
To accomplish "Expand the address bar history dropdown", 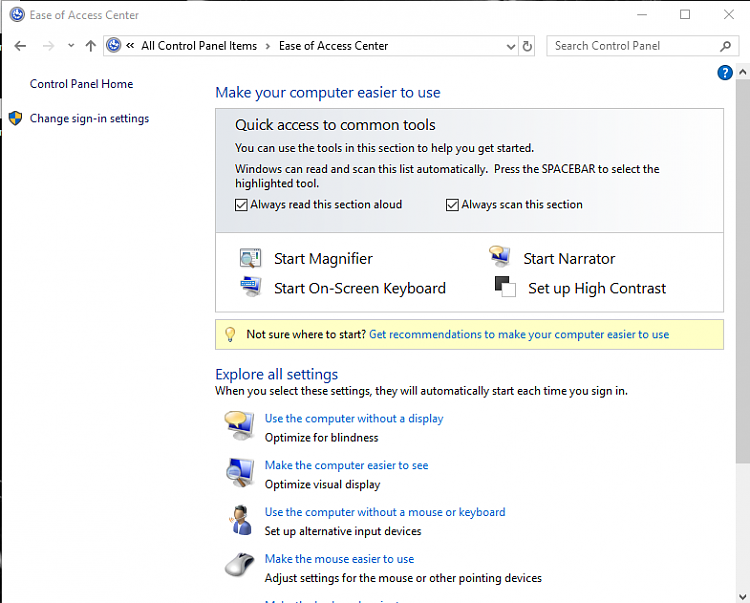I will 510,46.
